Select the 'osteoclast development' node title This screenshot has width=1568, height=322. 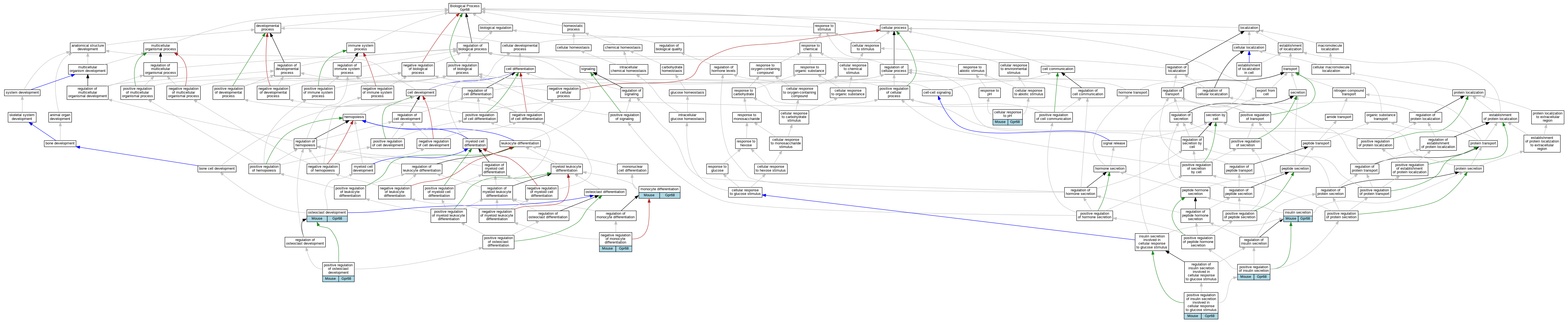[327, 212]
